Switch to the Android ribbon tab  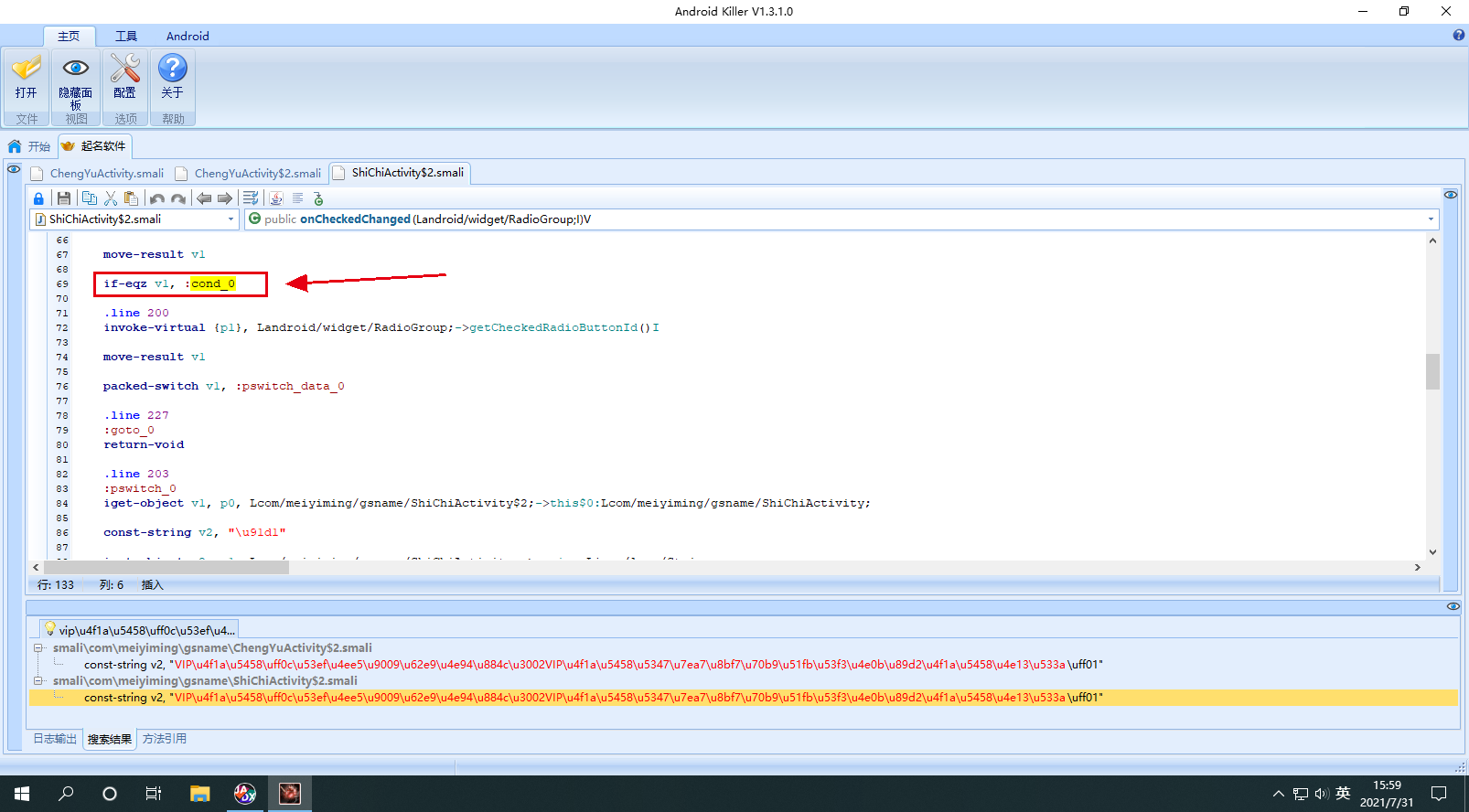click(x=188, y=37)
